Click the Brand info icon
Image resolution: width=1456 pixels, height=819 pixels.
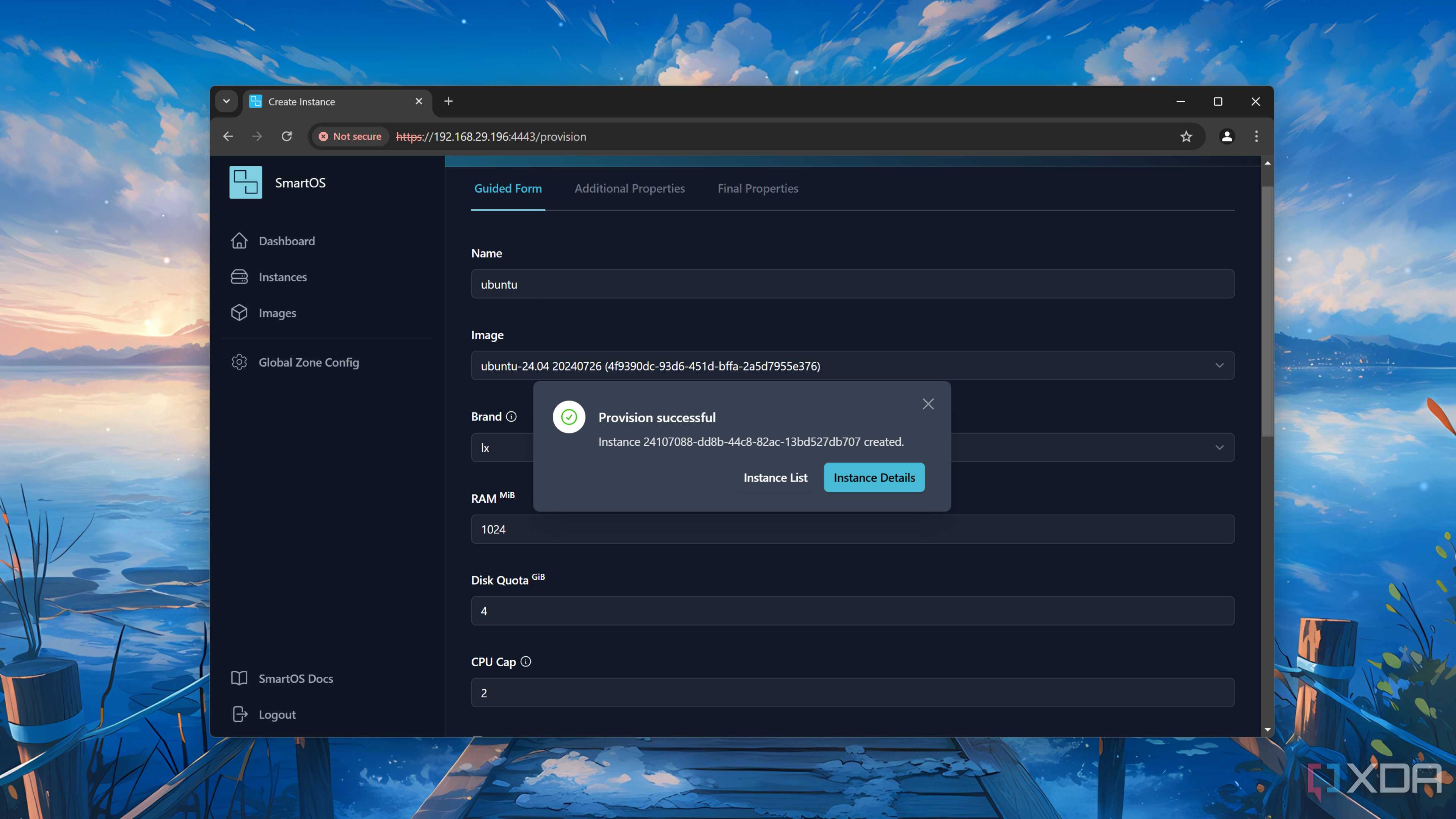(x=511, y=417)
